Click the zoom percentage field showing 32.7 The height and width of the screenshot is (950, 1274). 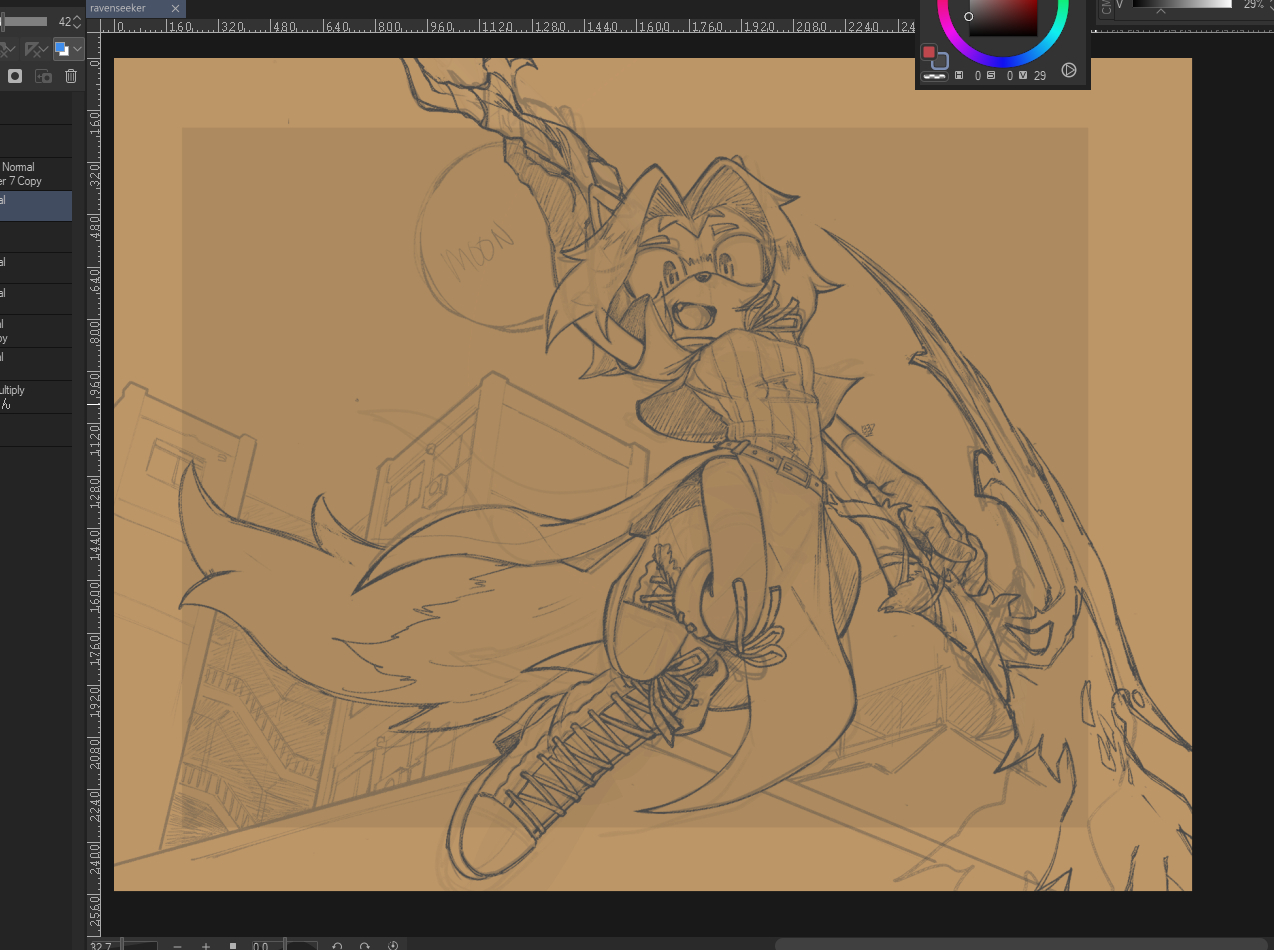[x=101, y=945]
